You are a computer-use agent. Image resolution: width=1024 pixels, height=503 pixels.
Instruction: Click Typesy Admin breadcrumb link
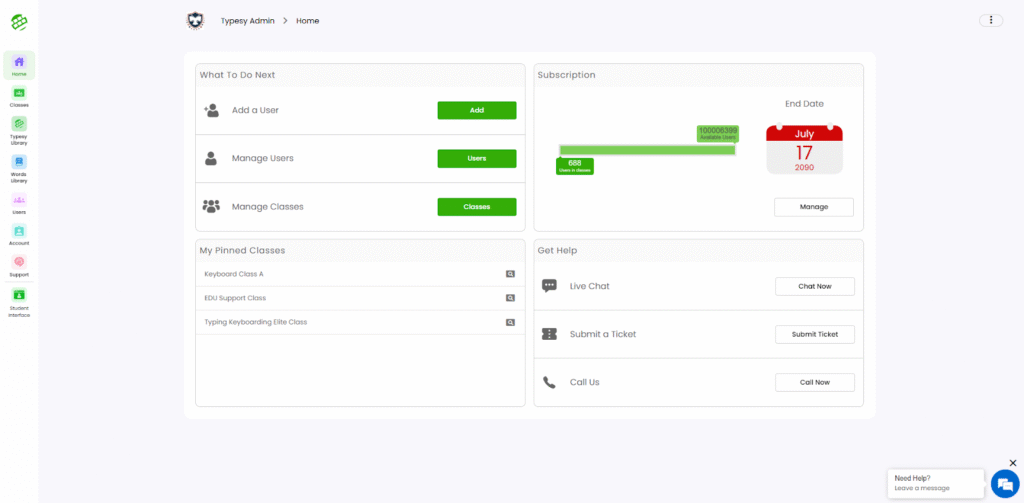pos(249,21)
